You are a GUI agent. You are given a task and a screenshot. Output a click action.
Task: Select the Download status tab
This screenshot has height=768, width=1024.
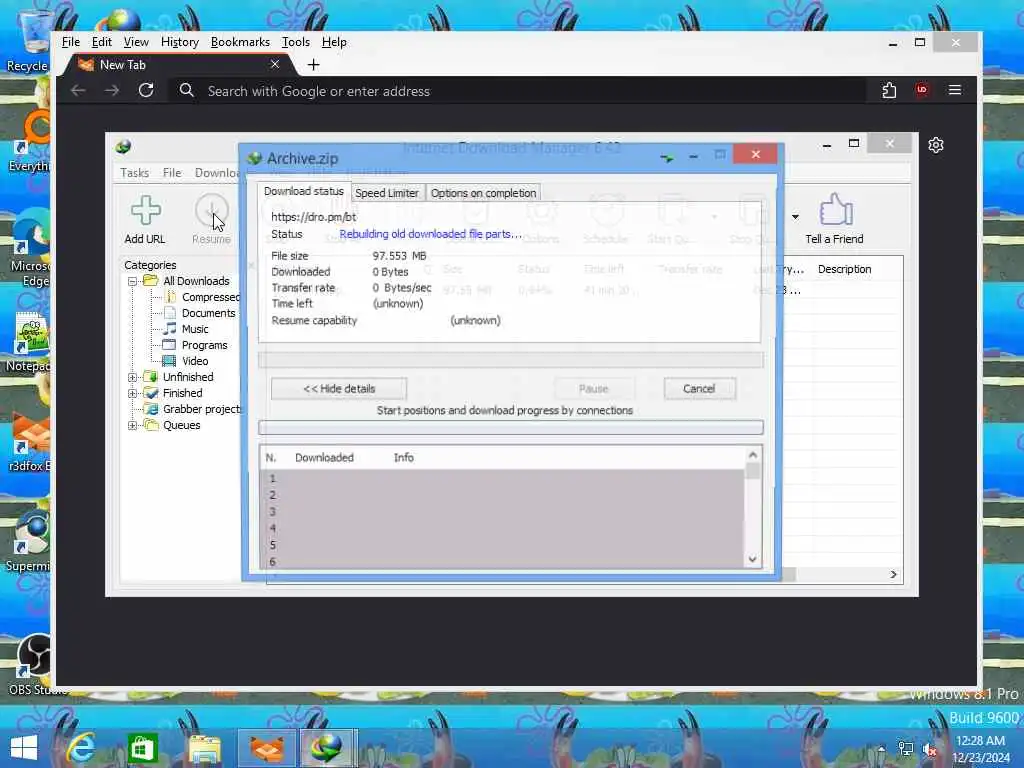(x=303, y=191)
